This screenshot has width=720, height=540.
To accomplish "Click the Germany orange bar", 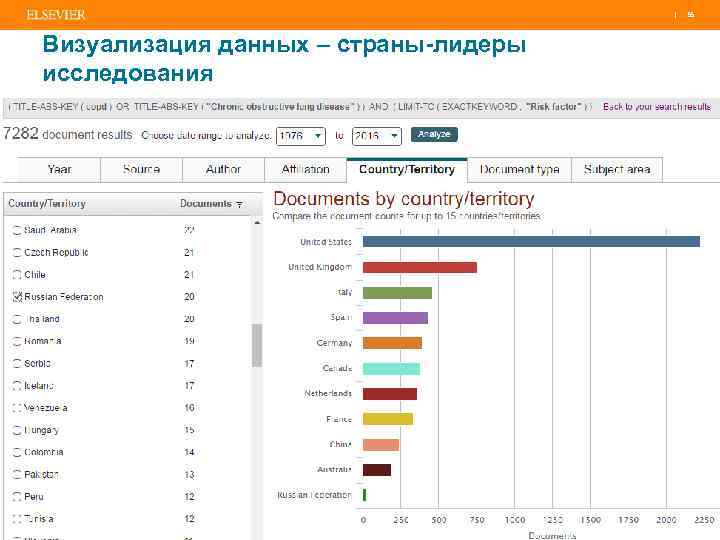I will [x=392, y=343].
